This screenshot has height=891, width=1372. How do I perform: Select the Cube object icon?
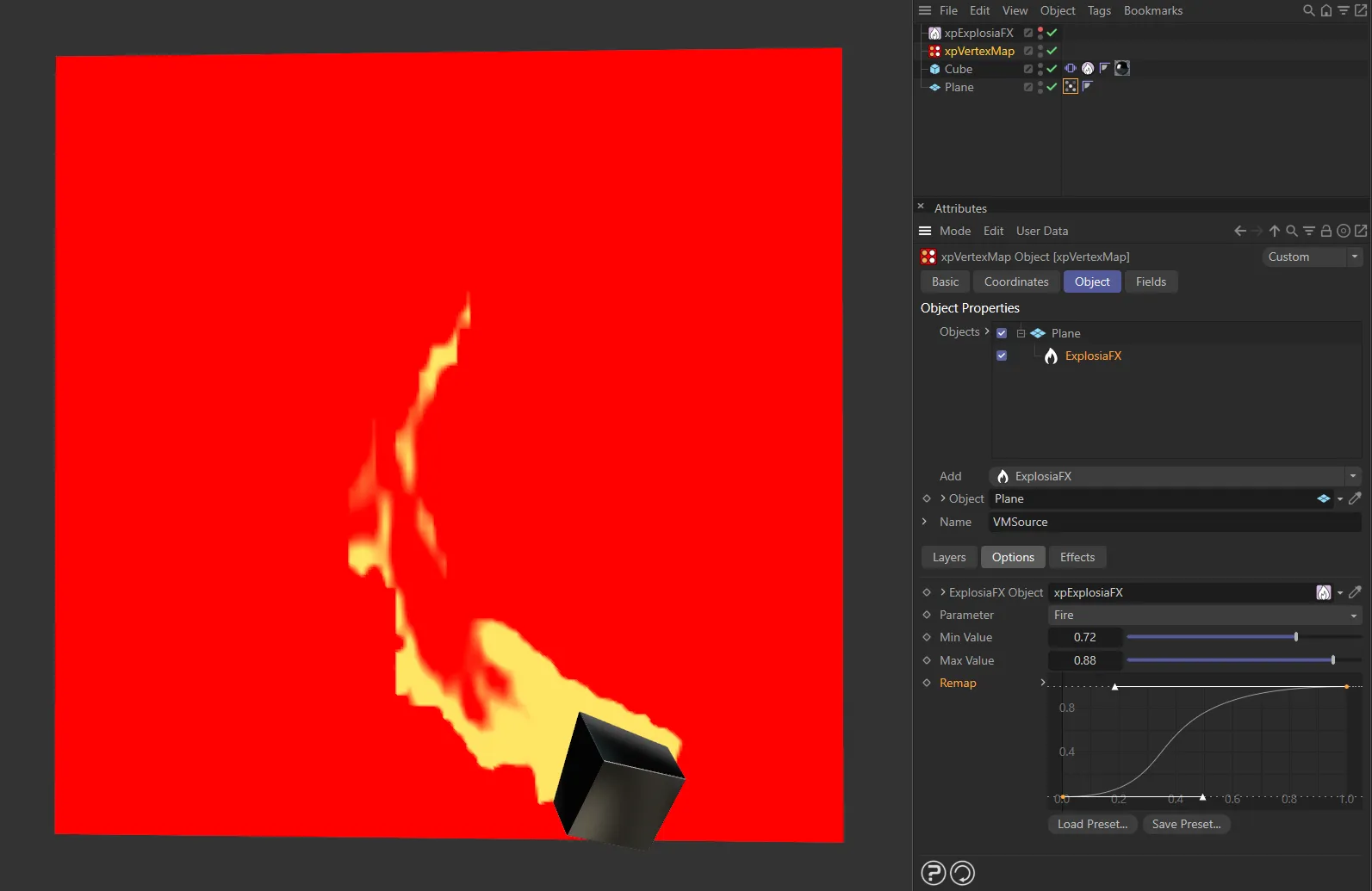[x=934, y=69]
